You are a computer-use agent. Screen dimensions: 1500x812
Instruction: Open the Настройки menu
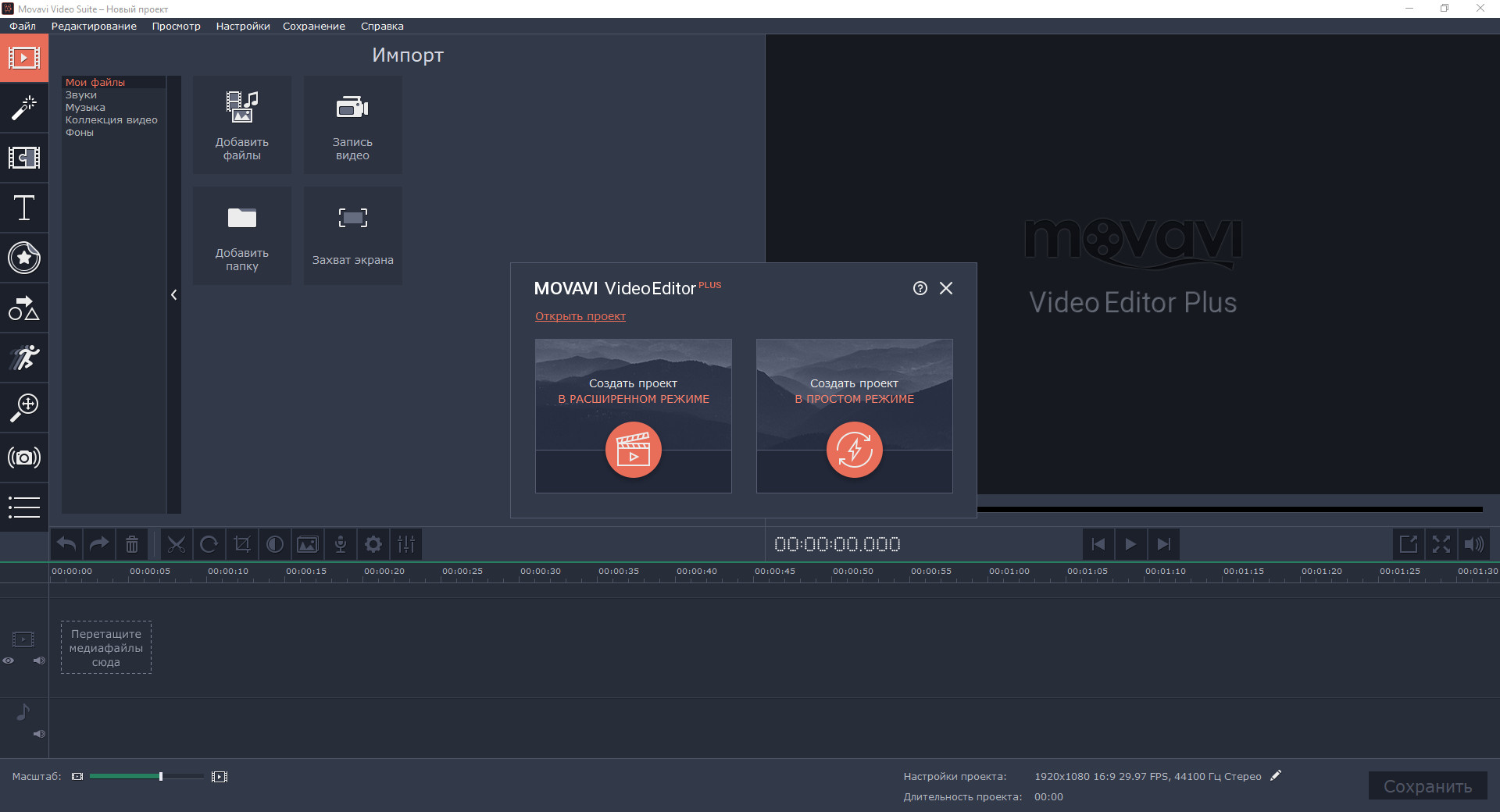243,26
